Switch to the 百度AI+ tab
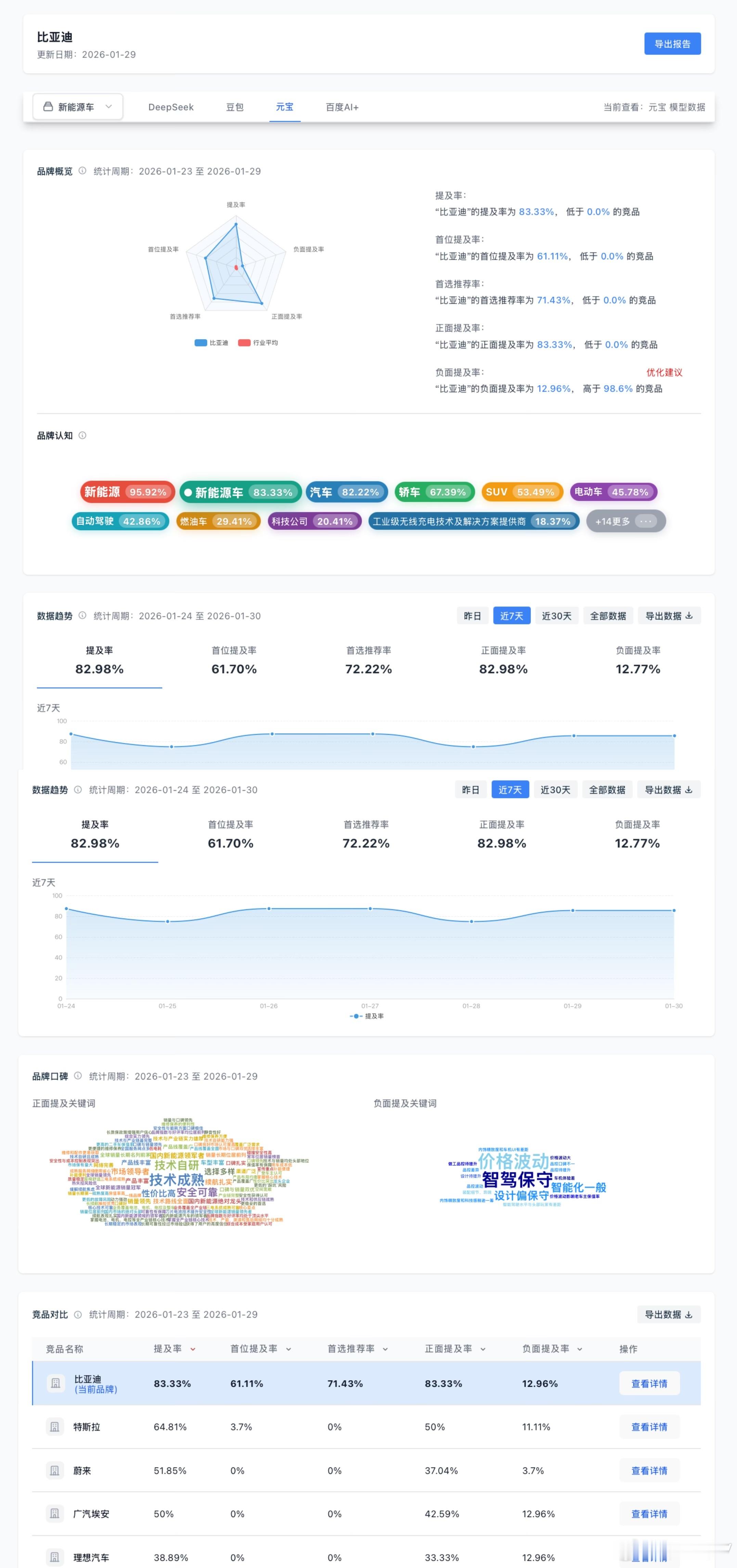 pyautogui.click(x=342, y=107)
